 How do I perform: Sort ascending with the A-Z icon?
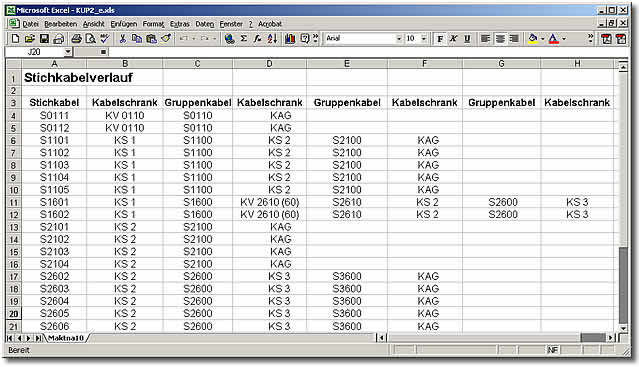[x=272, y=39]
